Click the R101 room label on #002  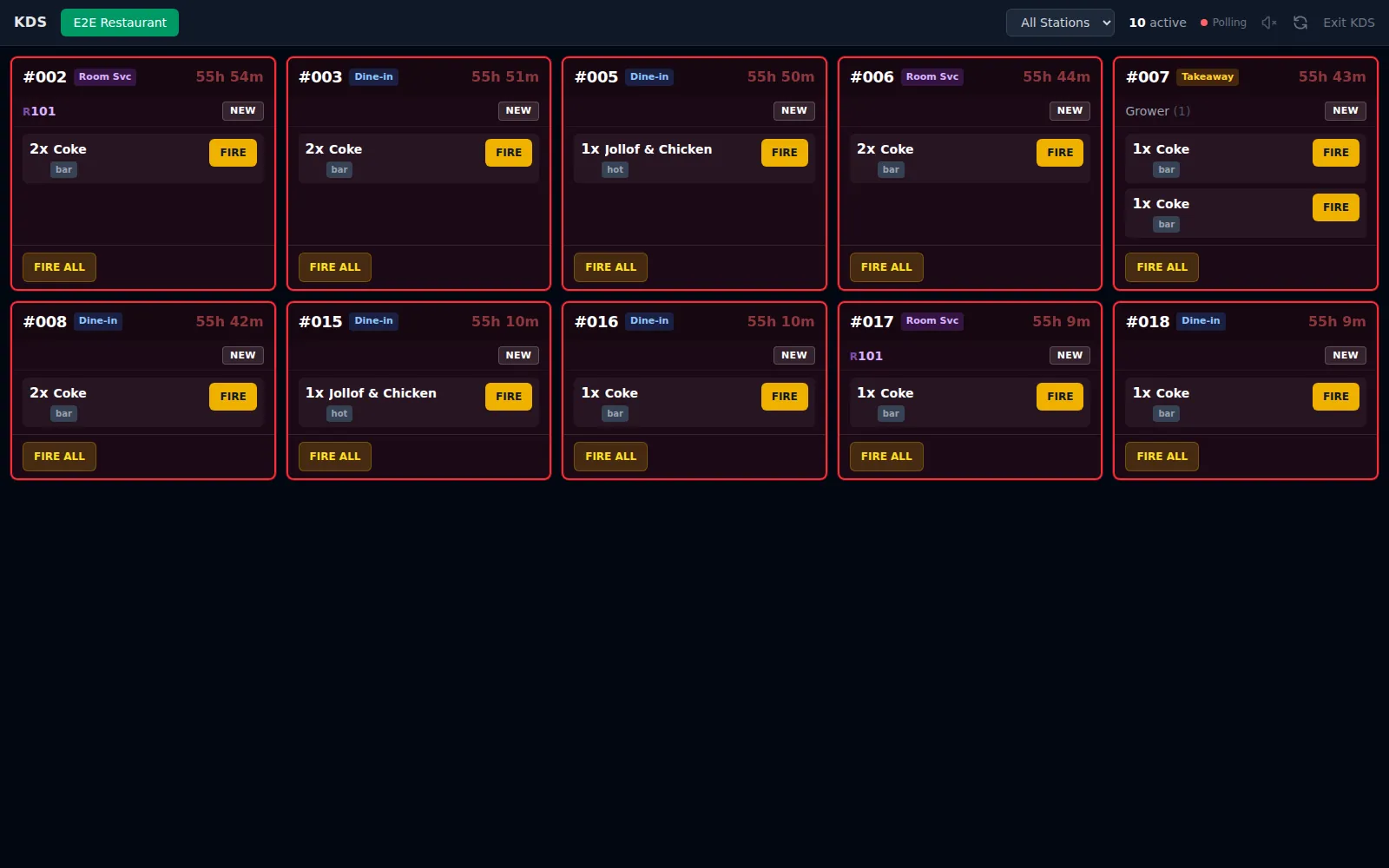click(x=39, y=111)
